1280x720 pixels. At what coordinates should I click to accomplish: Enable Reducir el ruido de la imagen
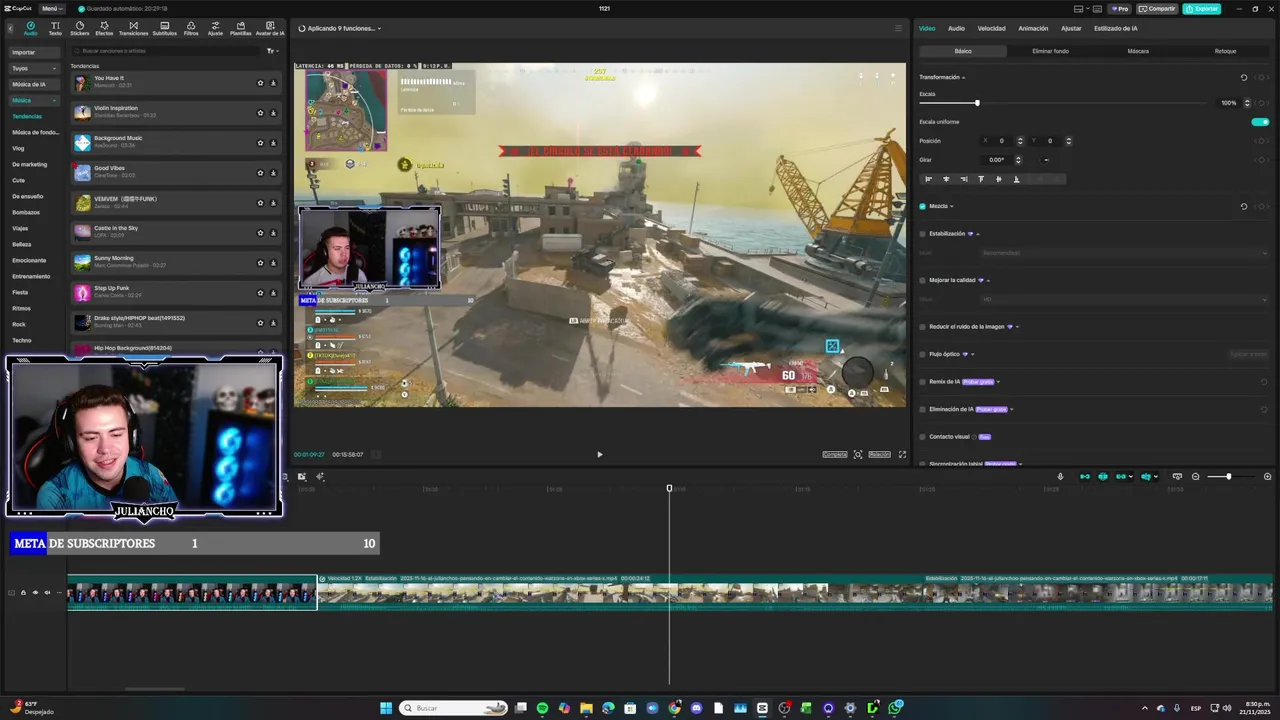coord(922,326)
